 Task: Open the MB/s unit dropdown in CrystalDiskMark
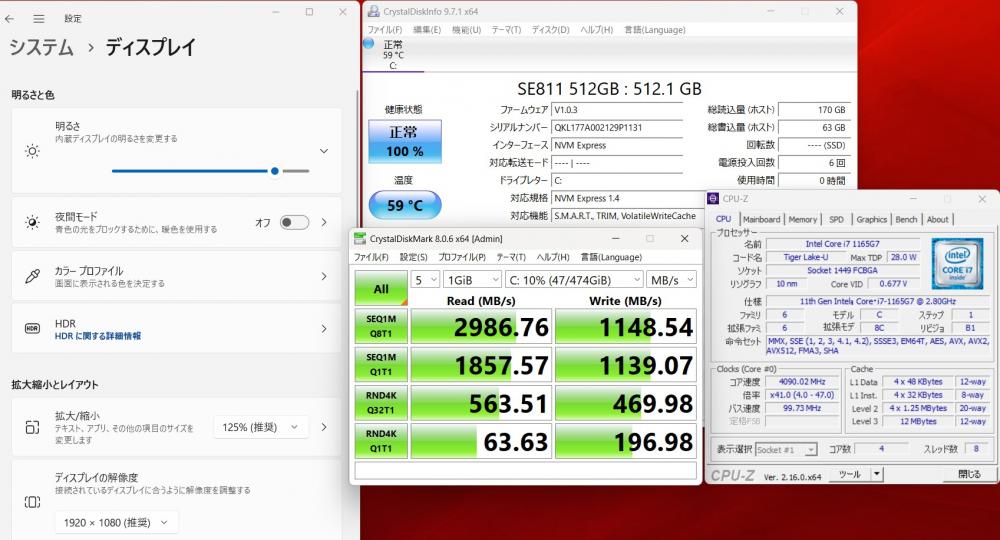pyautogui.click(x=671, y=279)
